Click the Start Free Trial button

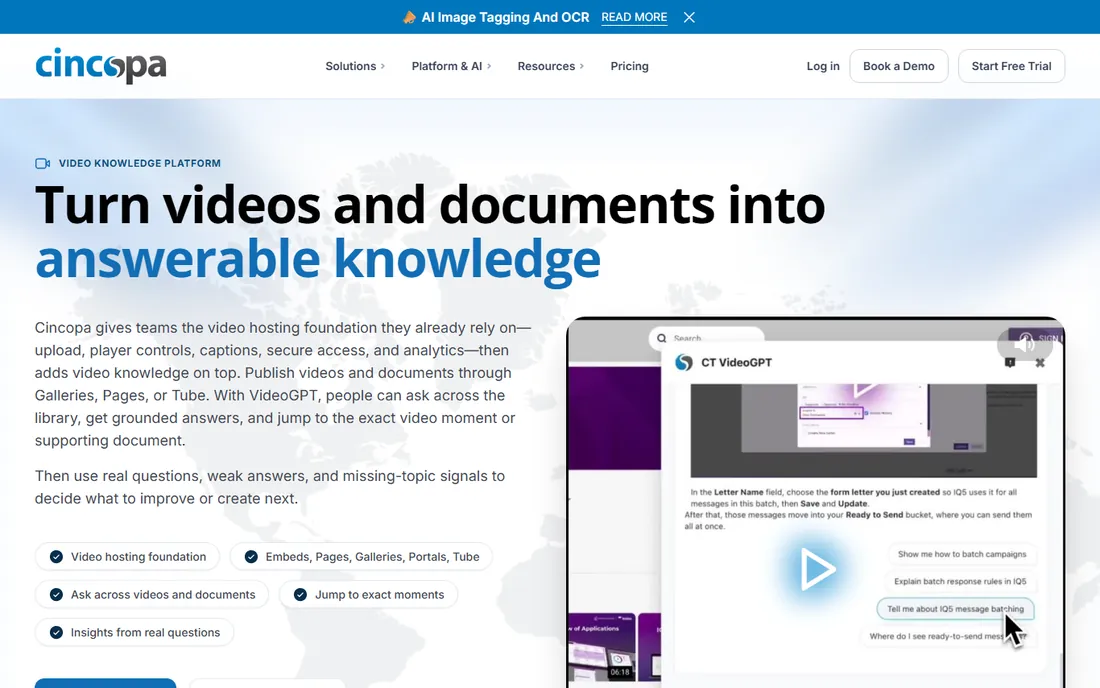pos(1011,66)
